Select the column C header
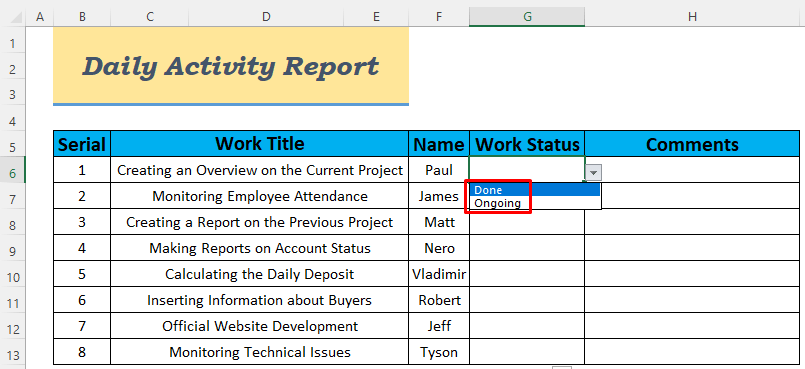 pyautogui.click(x=149, y=17)
